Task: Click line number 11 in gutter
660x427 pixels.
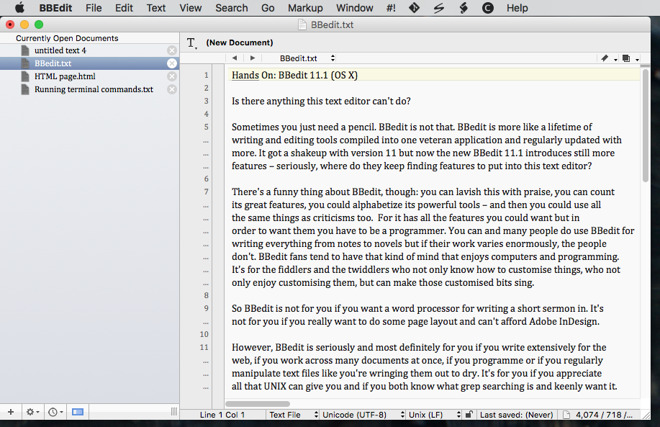Action: point(204,347)
